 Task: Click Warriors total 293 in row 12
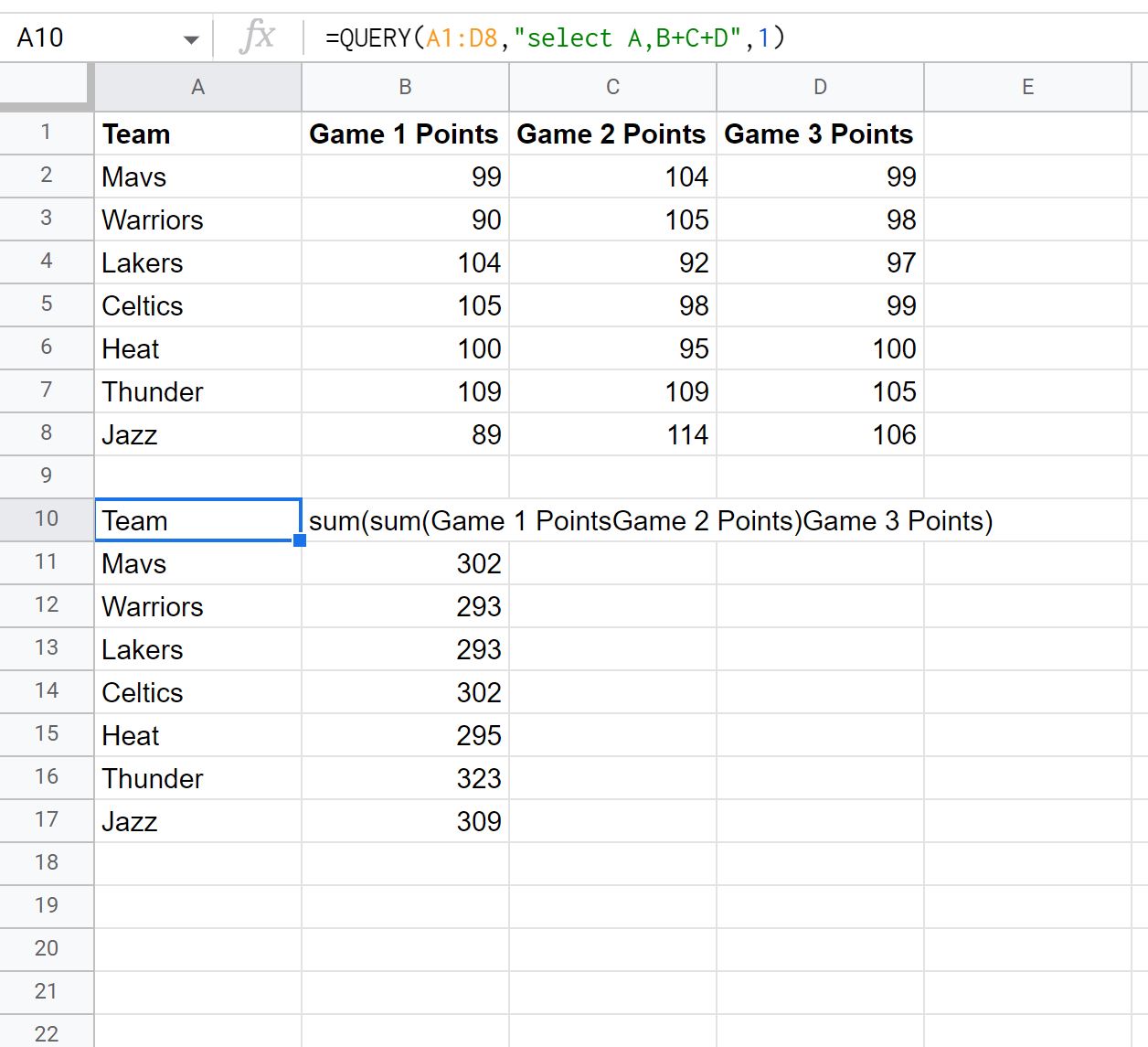pos(405,606)
